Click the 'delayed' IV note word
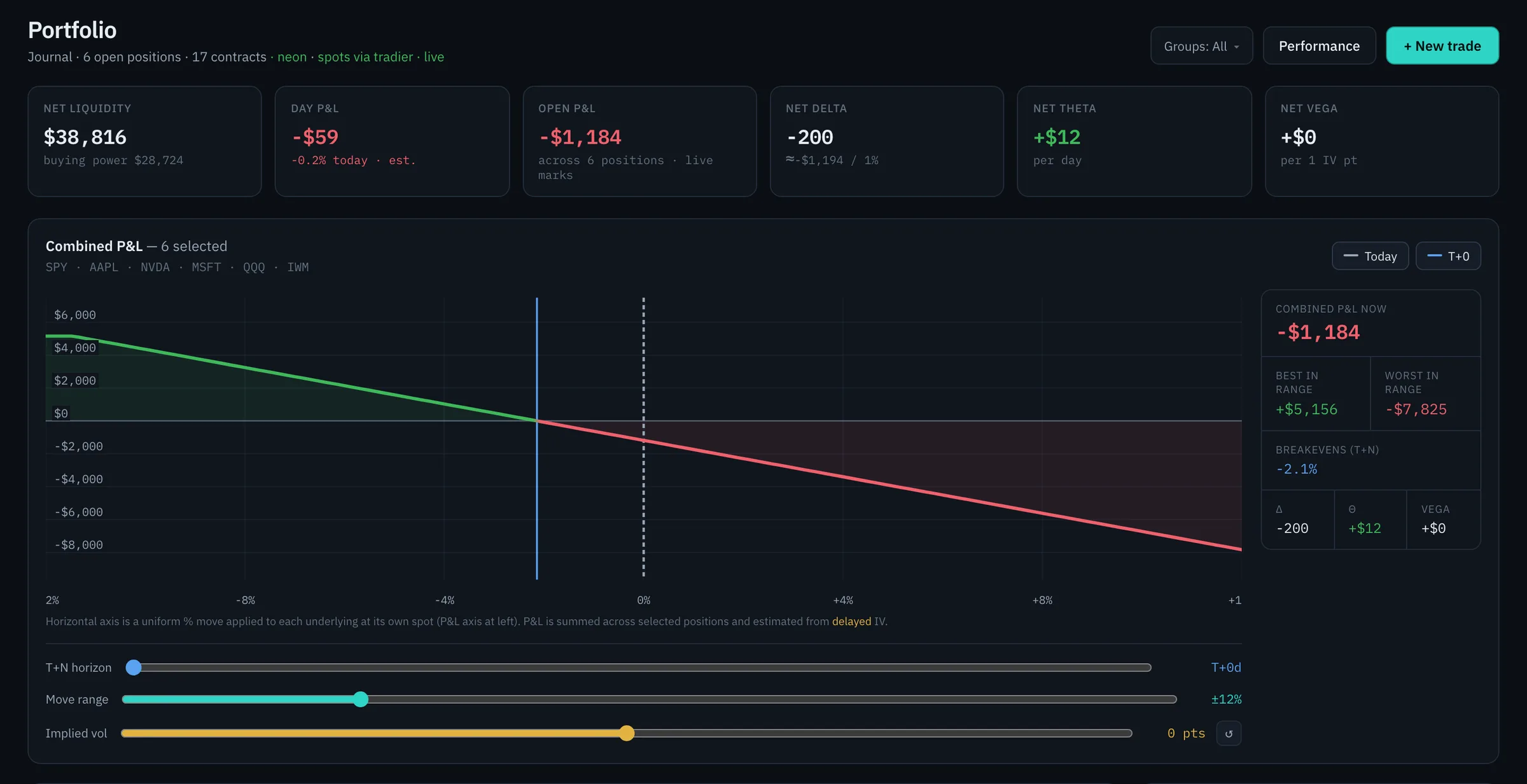 coord(851,621)
